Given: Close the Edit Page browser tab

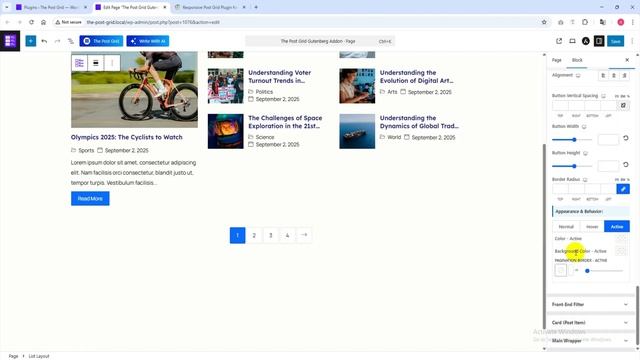Looking at the screenshot, I should coord(164,7).
